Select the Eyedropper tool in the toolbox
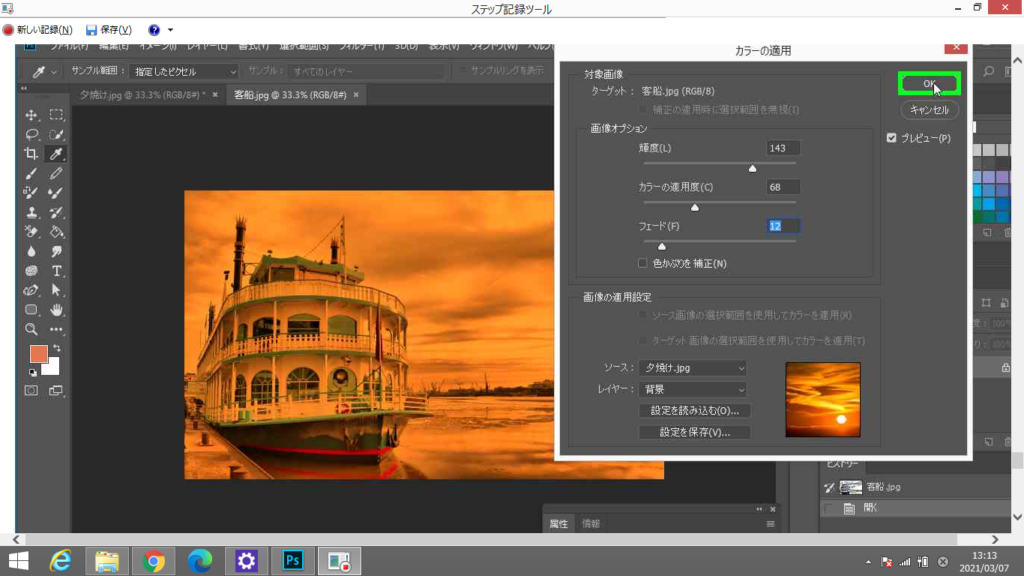Image resolution: width=1024 pixels, height=576 pixels. (x=56, y=154)
